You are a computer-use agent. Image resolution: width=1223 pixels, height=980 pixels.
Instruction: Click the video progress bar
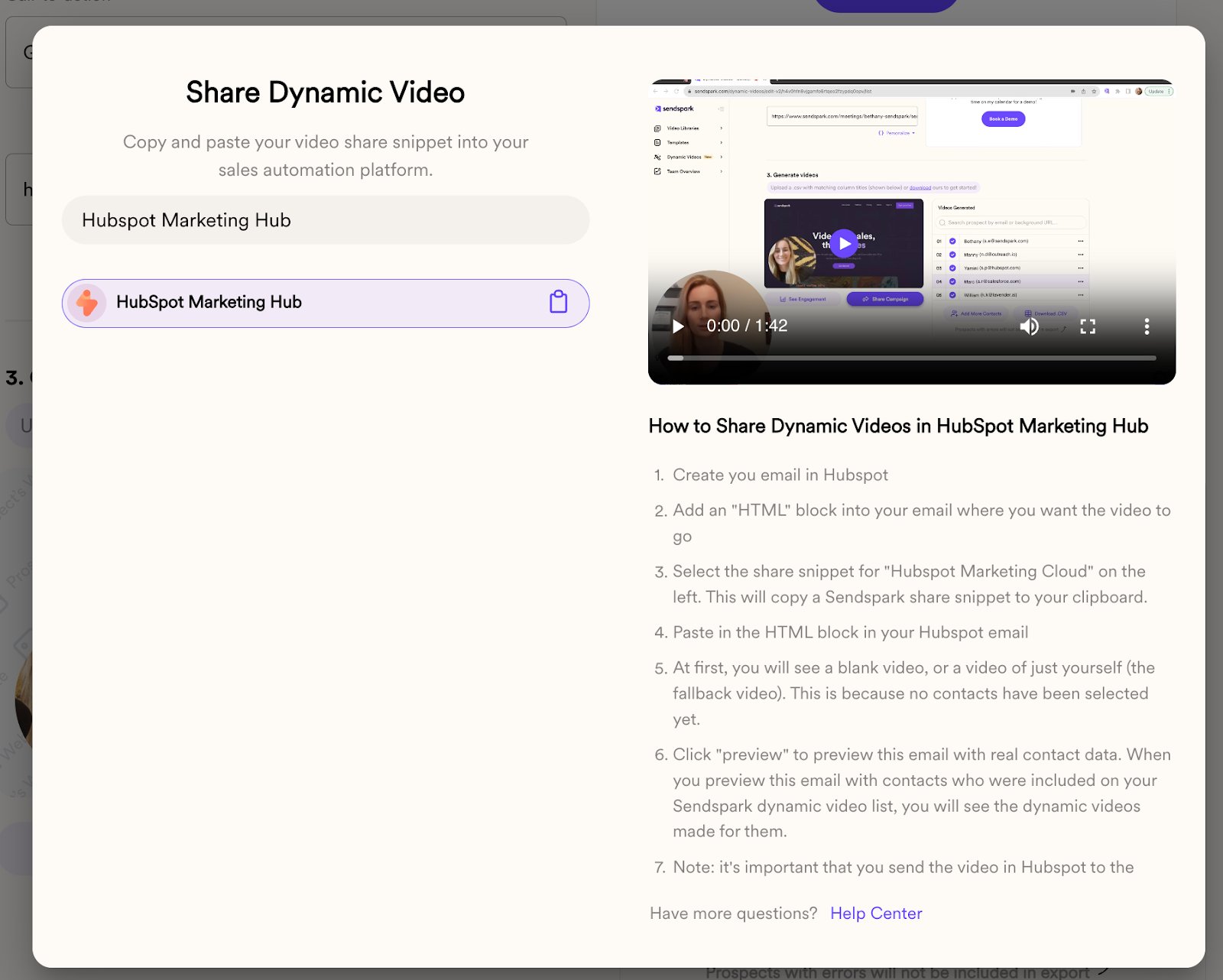click(912, 358)
